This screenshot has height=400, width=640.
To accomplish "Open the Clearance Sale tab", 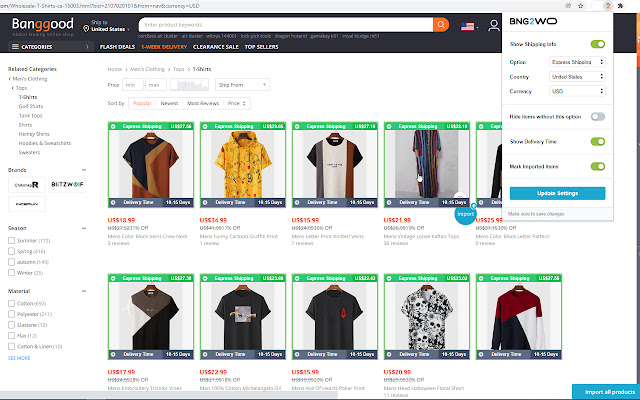I will [216, 47].
